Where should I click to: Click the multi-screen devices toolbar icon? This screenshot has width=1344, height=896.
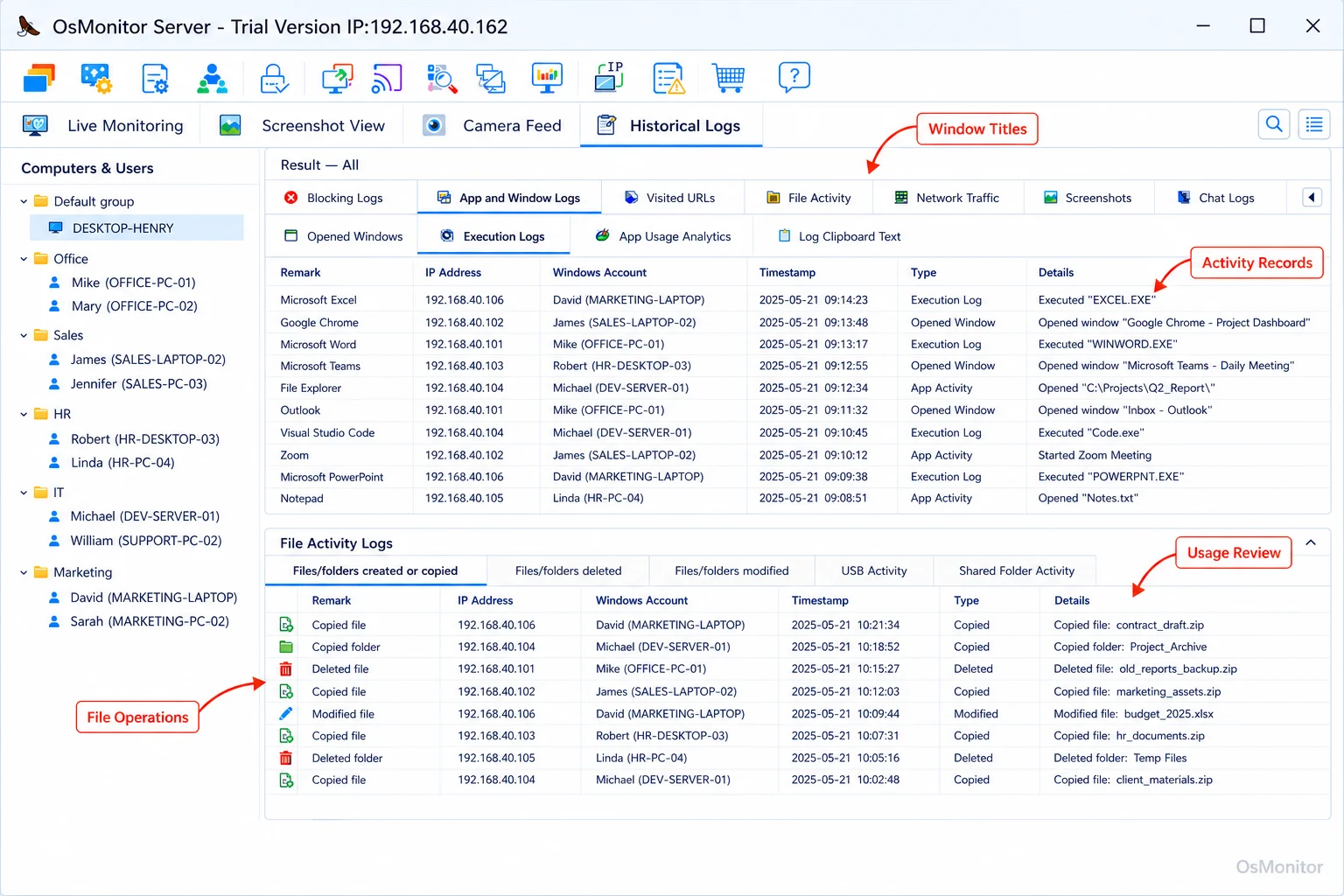point(491,79)
